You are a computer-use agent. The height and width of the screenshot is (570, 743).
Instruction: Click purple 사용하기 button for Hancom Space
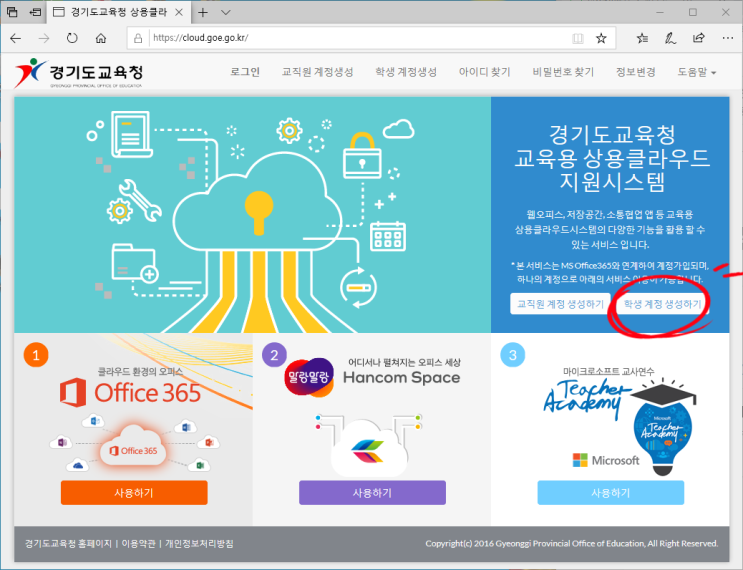[372, 493]
